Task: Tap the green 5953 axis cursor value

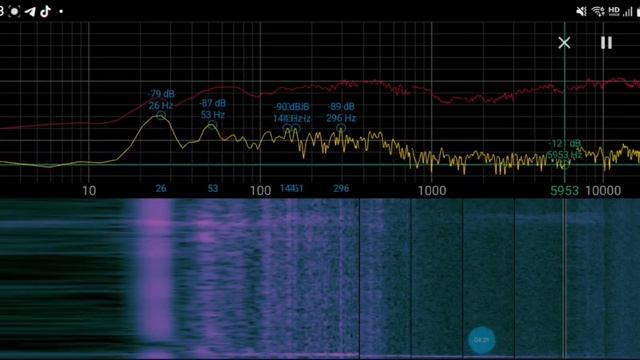Action: 564,191
